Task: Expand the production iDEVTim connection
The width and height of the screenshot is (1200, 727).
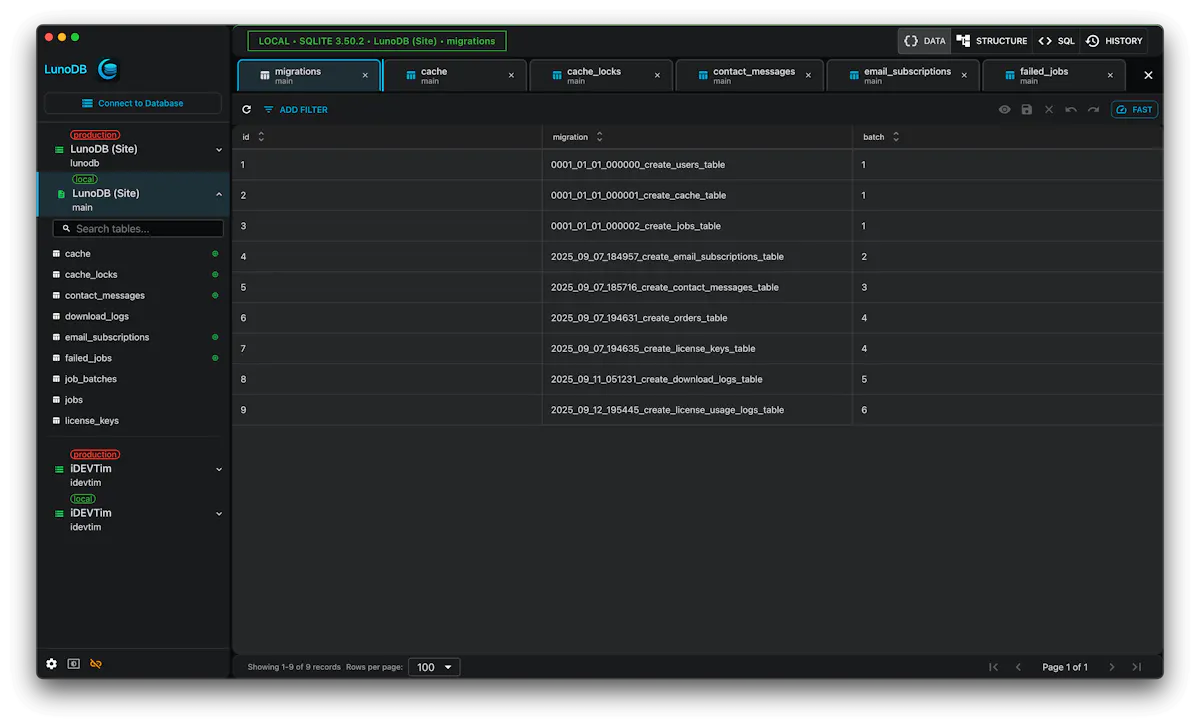Action: (219, 469)
